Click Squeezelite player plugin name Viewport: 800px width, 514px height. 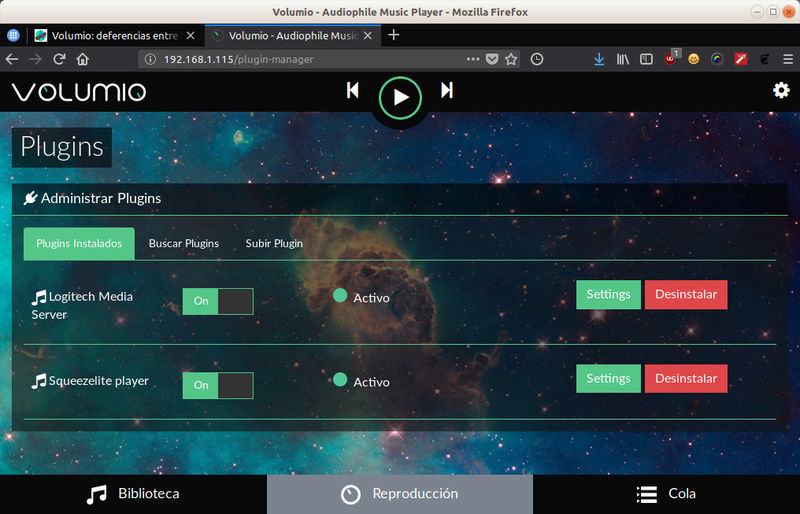point(90,381)
